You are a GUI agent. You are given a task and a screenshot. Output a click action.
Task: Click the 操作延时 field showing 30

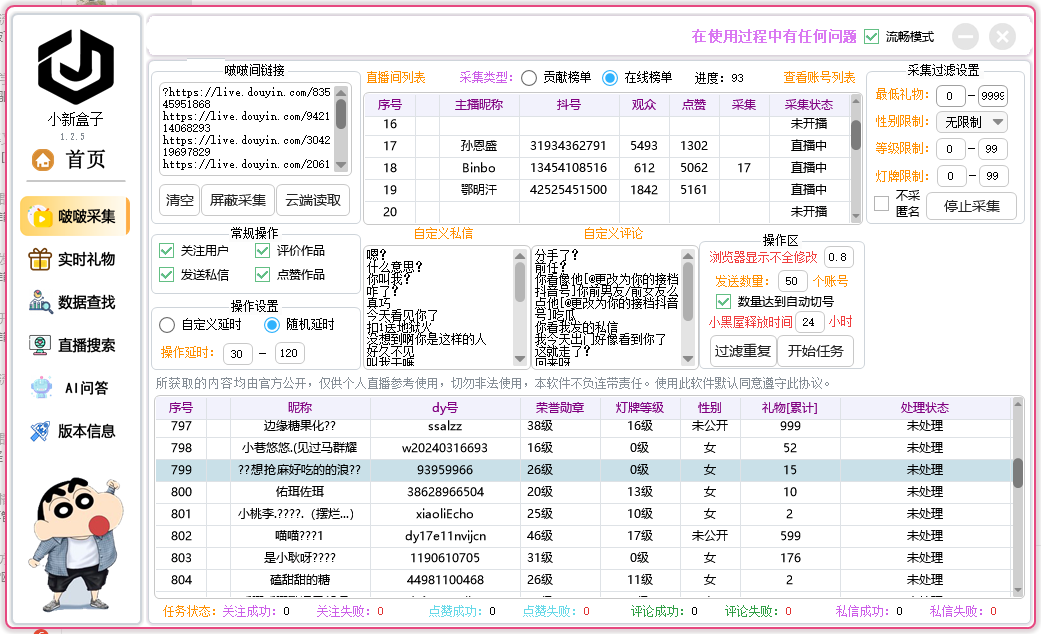coord(238,353)
